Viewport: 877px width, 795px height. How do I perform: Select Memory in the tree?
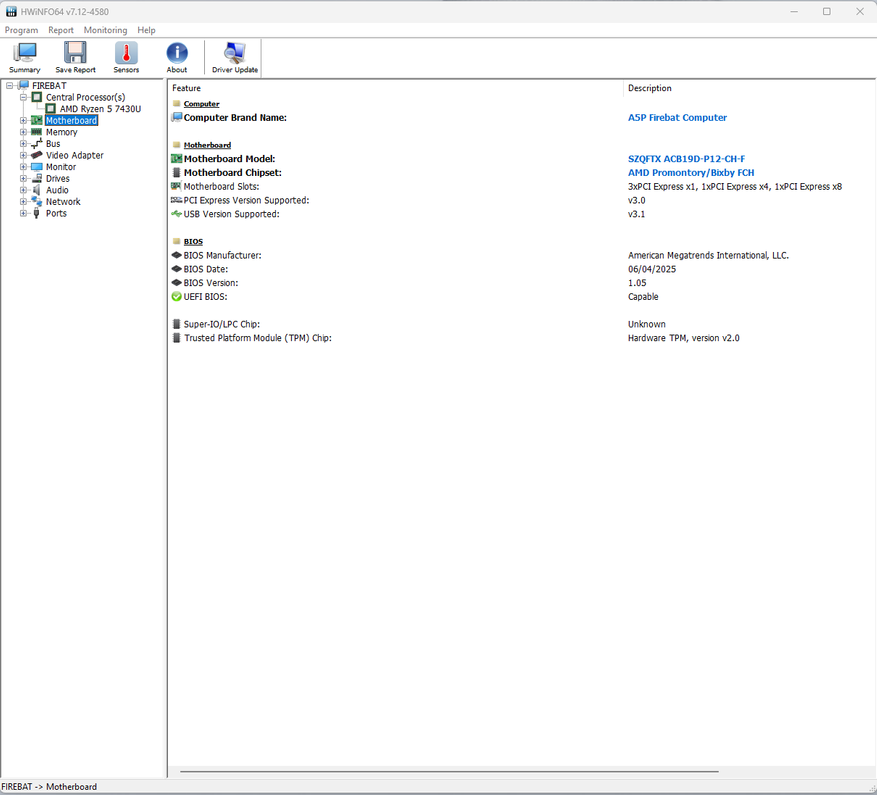[62, 132]
